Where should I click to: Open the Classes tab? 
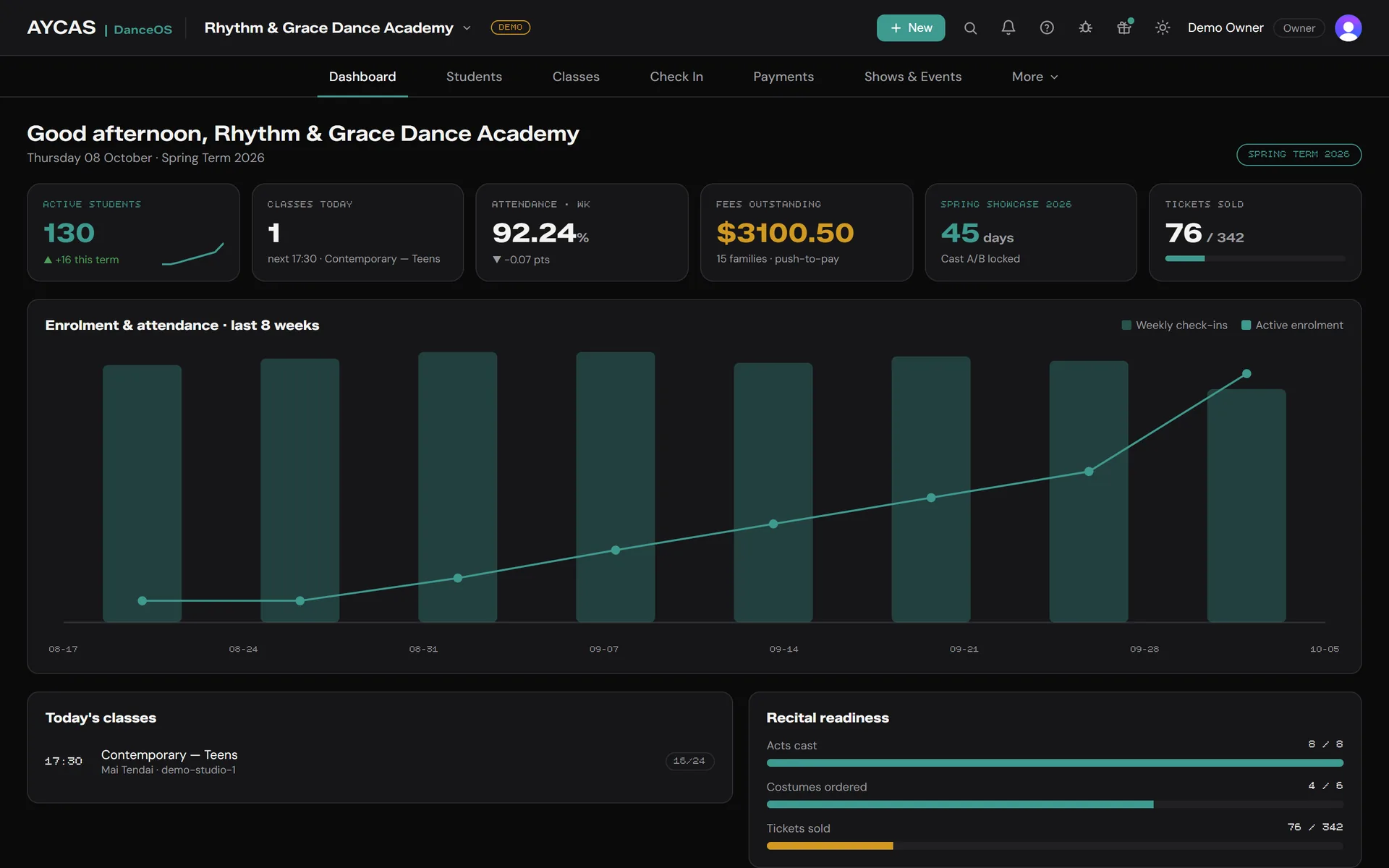click(x=576, y=77)
